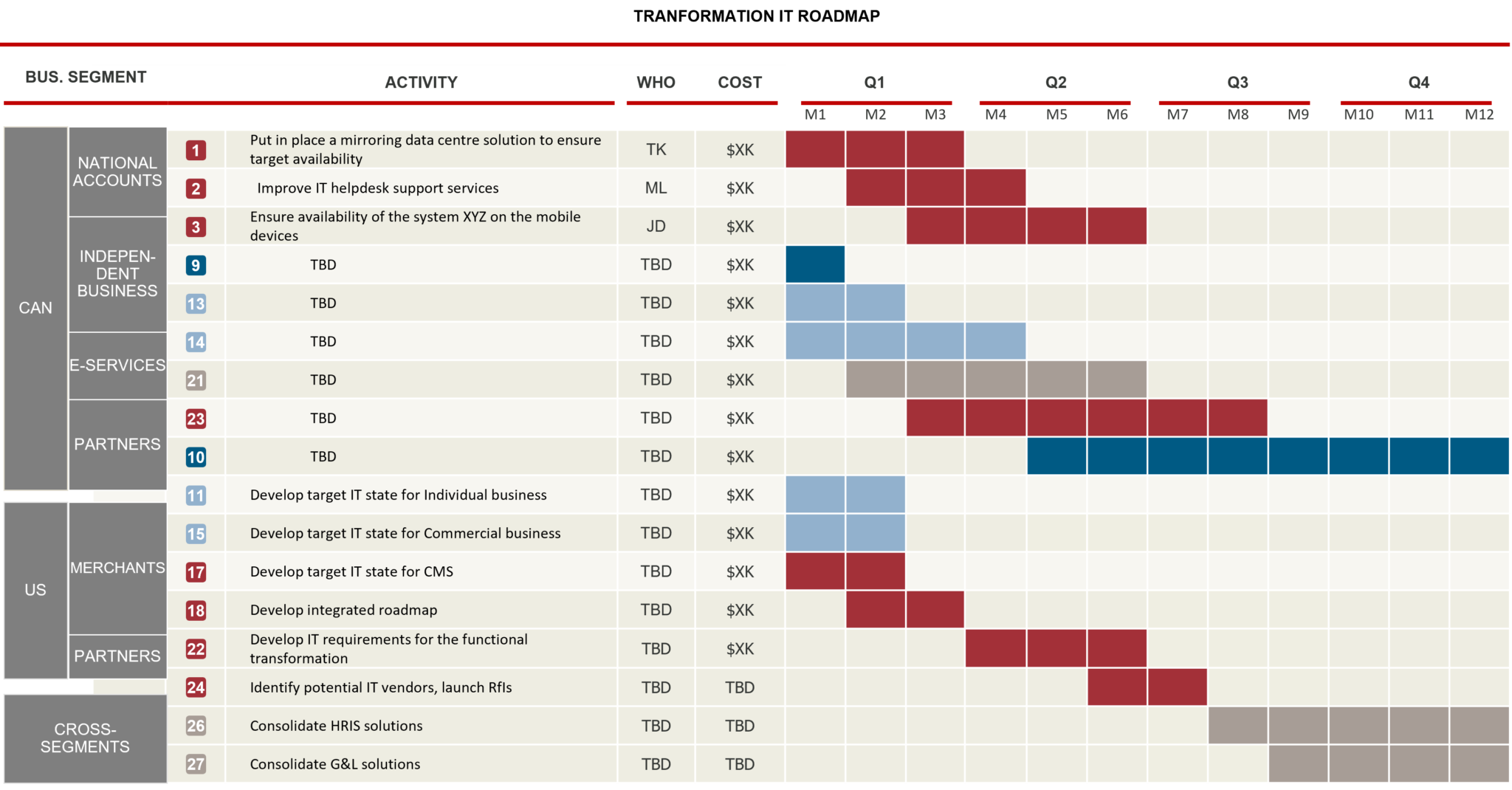Select the gray number 27 badge
Image resolution: width=1512 pixels, height=790 pixels.
(x=196, y=765)
